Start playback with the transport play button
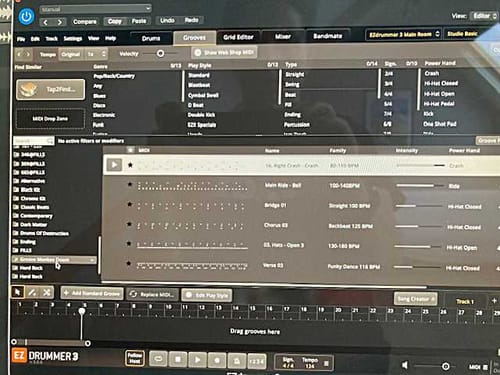 (197, 360)
